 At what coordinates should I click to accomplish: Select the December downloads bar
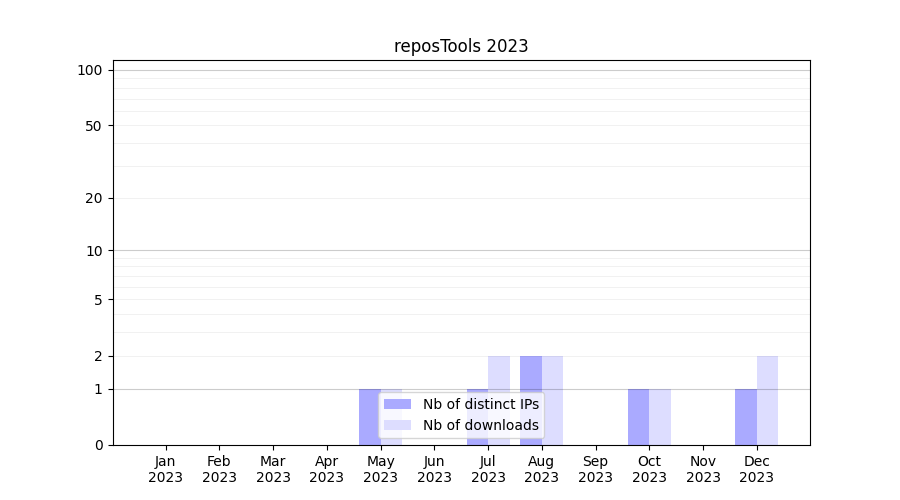[767, 400]
